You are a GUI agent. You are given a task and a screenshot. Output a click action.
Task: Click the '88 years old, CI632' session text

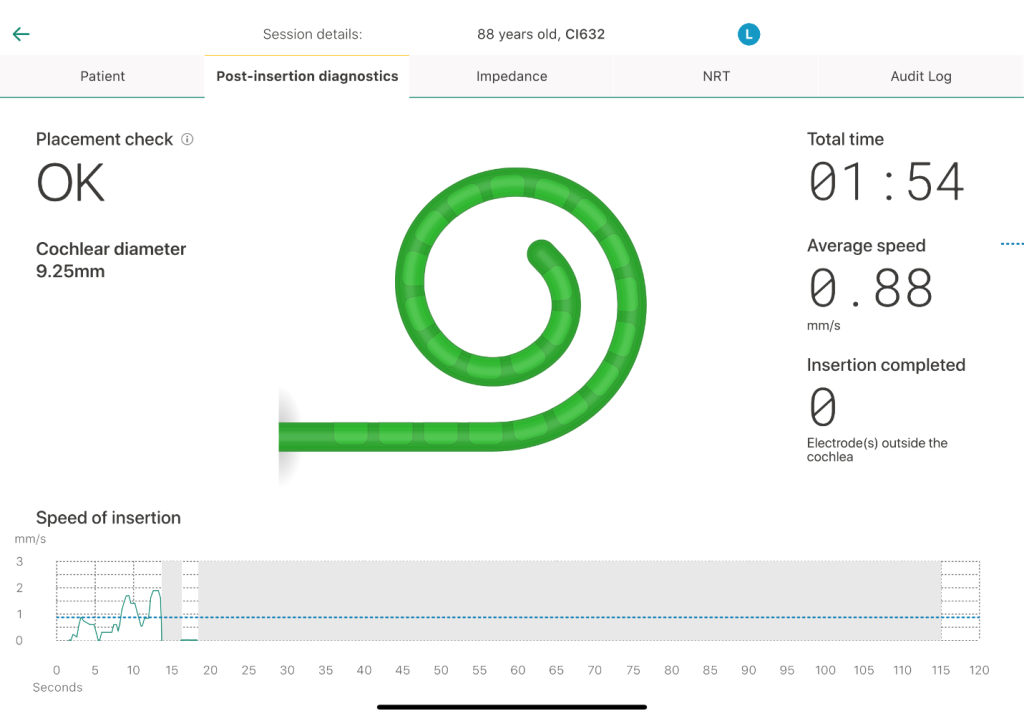[540, 34]
